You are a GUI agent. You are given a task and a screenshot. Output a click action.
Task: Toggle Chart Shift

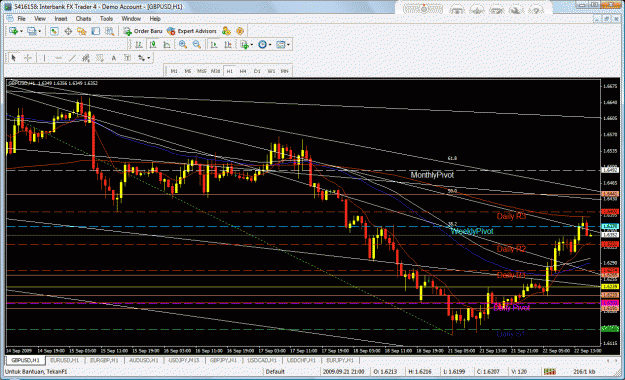(x=228, y=45)
